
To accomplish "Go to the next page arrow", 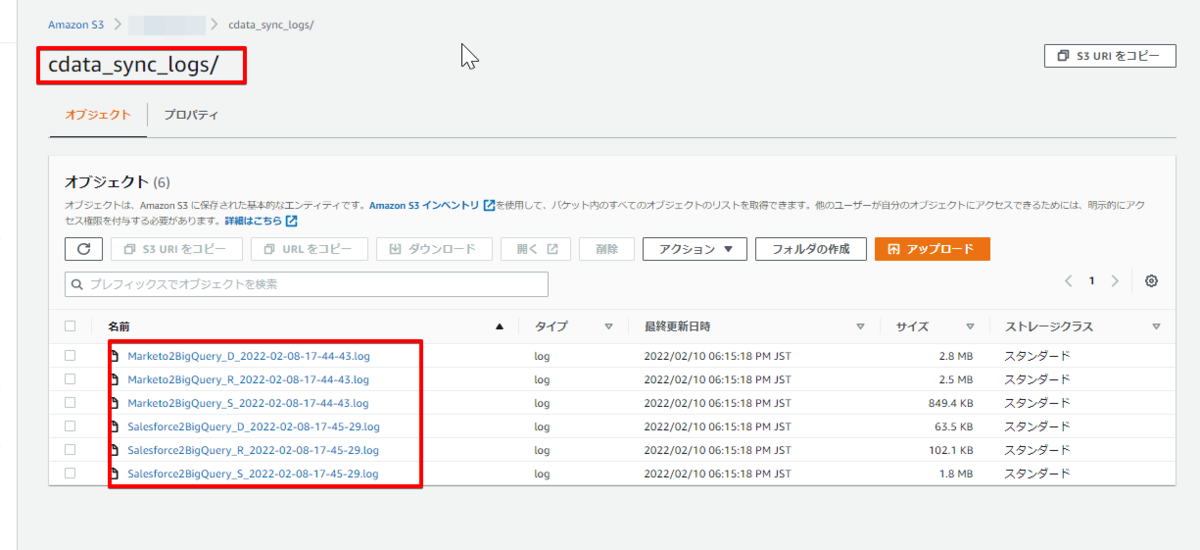I will (1115, 281).
